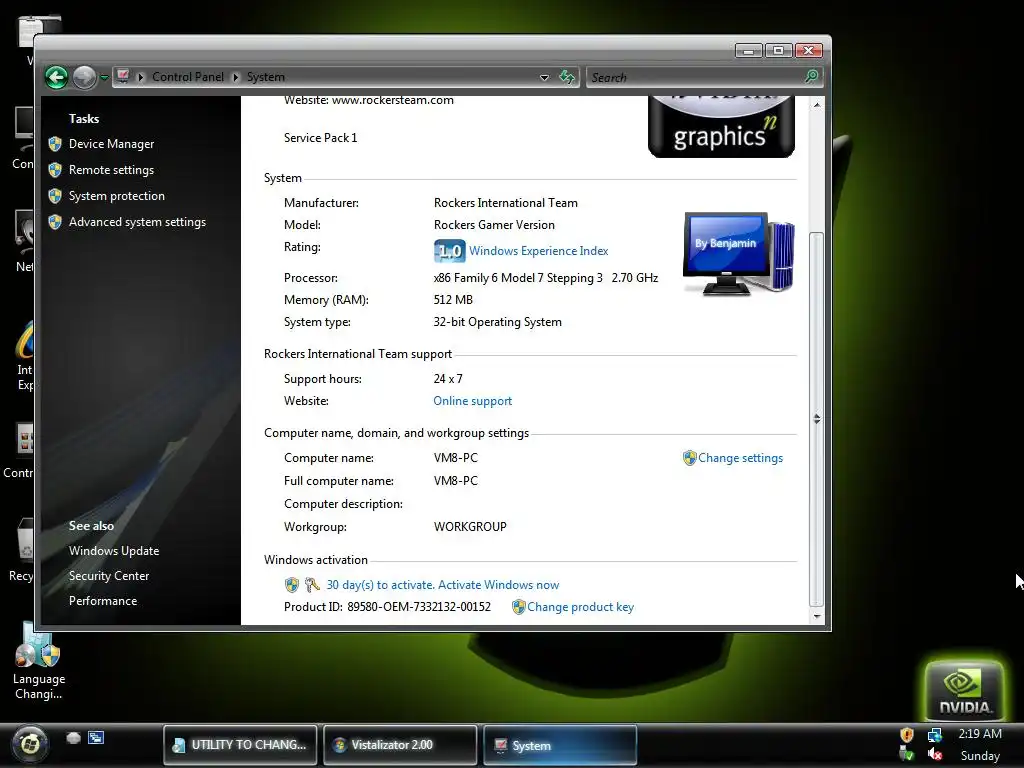The height and width of the screenshot is (768, 1024).
Task: Select System in the address breadcrumb
Action: point(266,76)
